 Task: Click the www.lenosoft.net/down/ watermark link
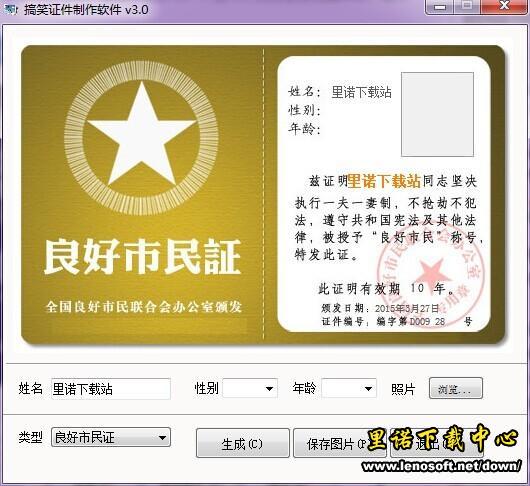pyautogui.click(x=441, y=467)
